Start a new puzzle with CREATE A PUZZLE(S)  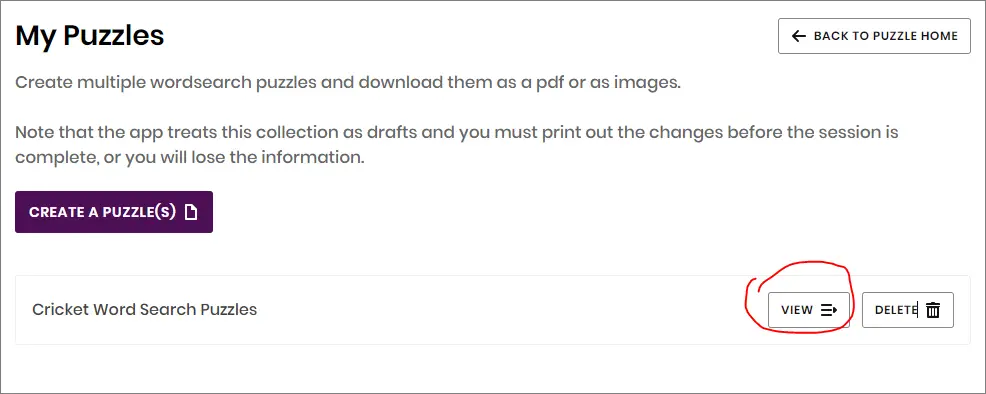(x=114, y=212)
